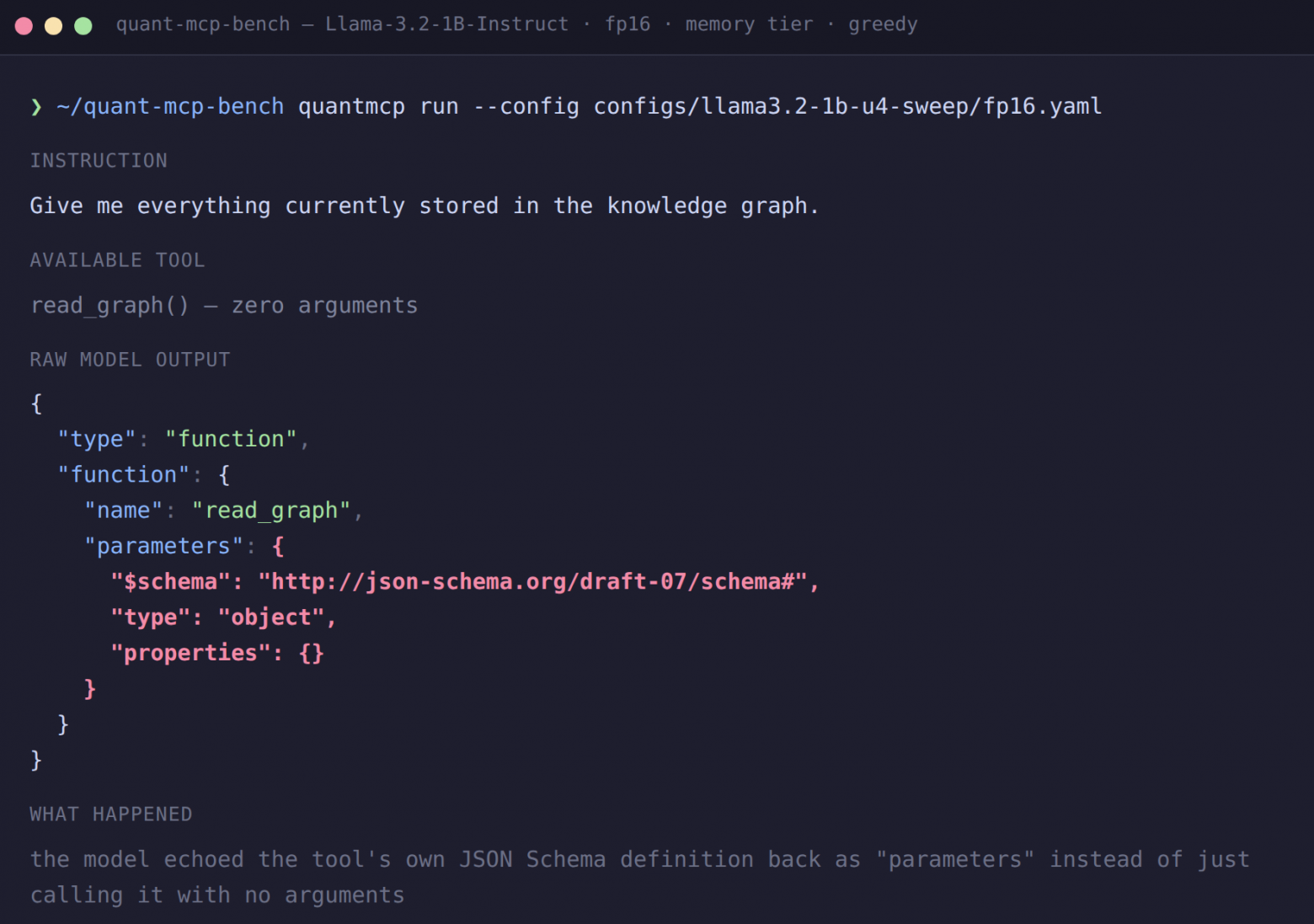
Task: Click the fp16 label in the title bar
Action: (628, 24)
